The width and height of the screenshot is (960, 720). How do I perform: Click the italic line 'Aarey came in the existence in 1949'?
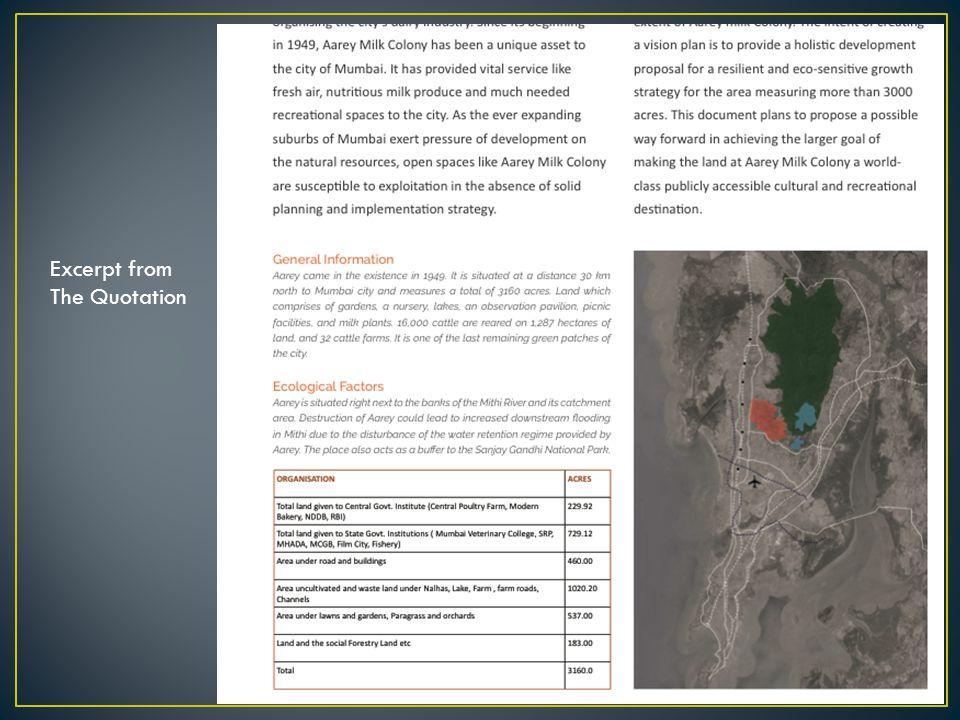(441, 276)
